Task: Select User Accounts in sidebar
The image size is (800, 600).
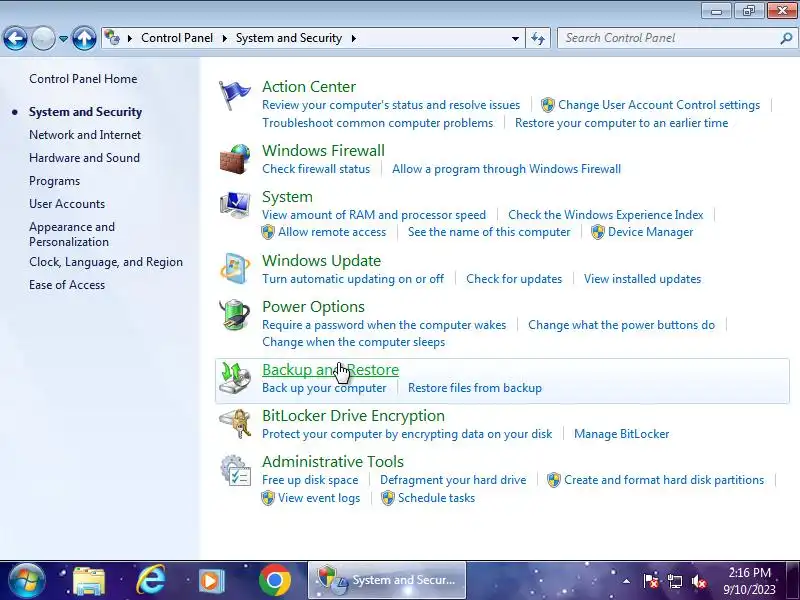Action: point(67,204)
